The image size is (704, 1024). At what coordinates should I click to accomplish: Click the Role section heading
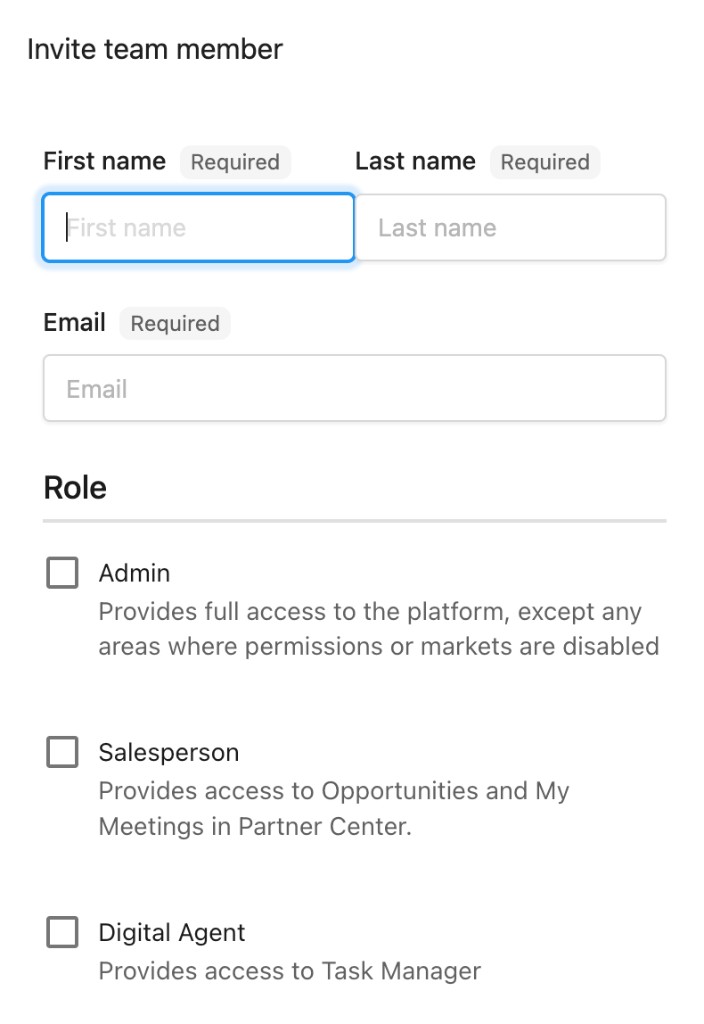75,487
